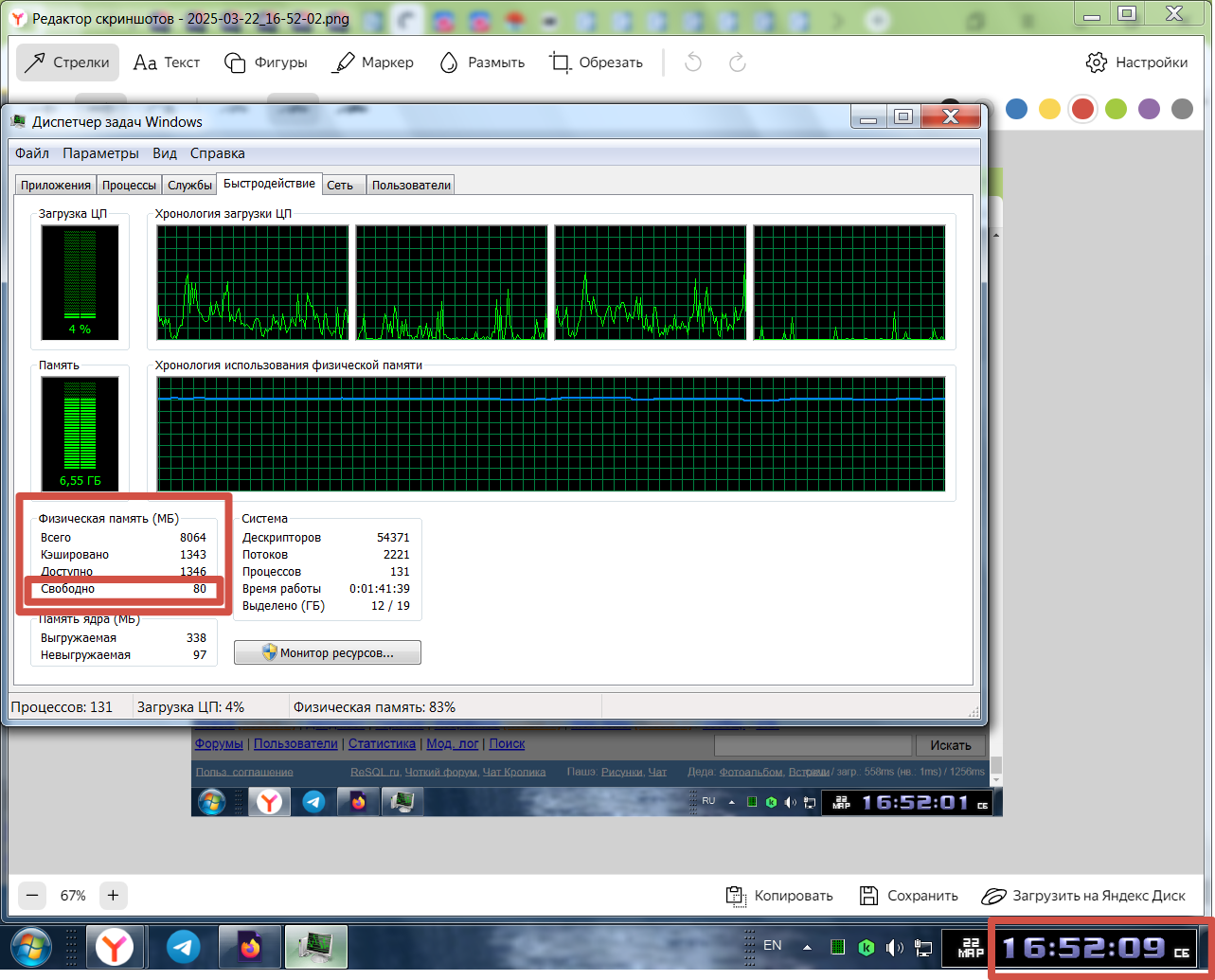Choose the Обрезать crop tool
Image resolution: width=1215 pixels, height=980 pixels.
click(596, 62)
